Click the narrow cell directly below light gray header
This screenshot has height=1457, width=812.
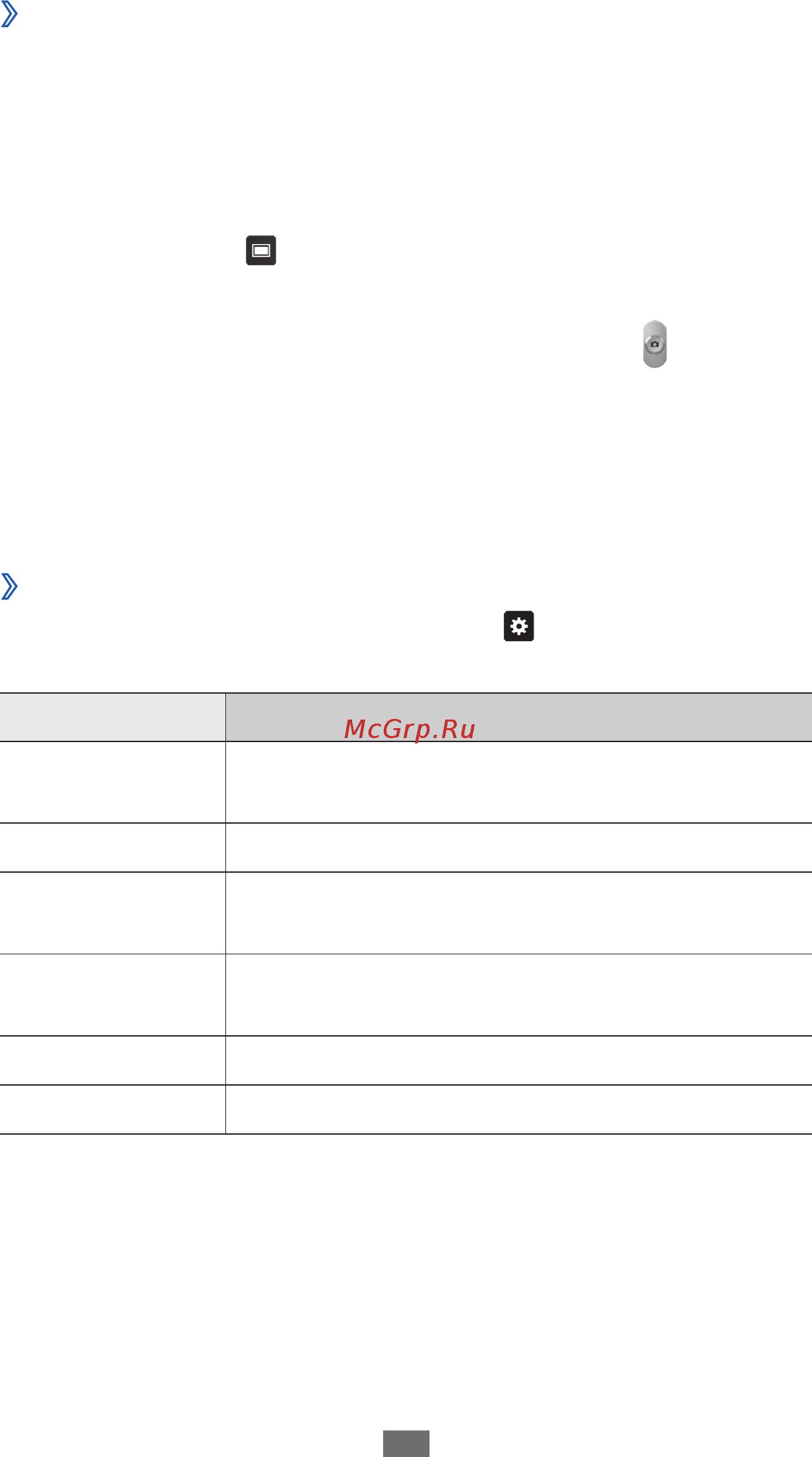coord(113,783)
